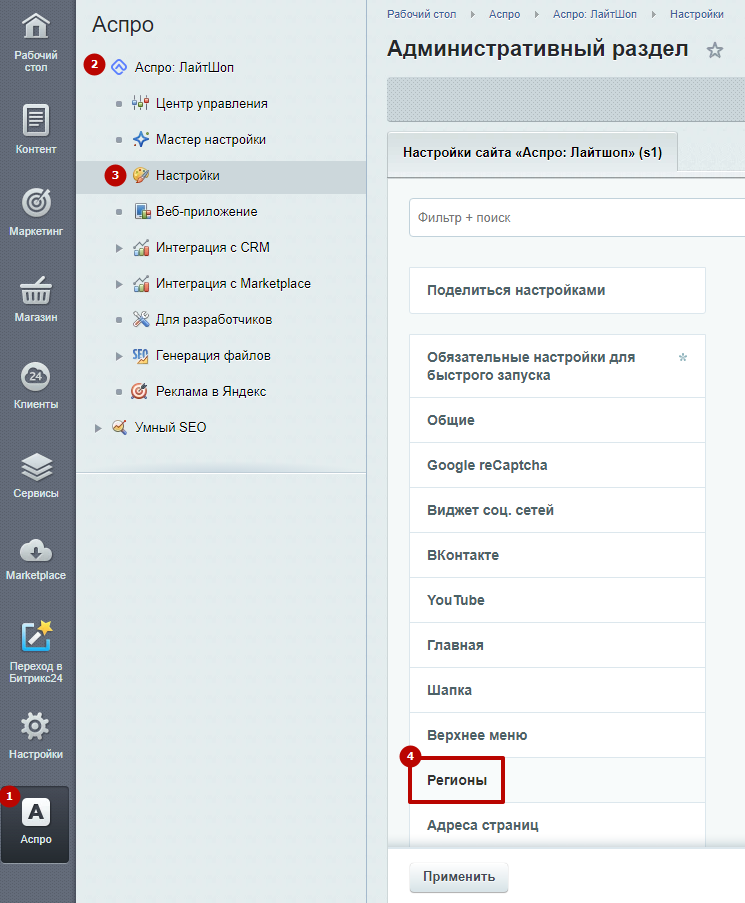Click the Веб-приложение icon

click(x=142, y=211)
